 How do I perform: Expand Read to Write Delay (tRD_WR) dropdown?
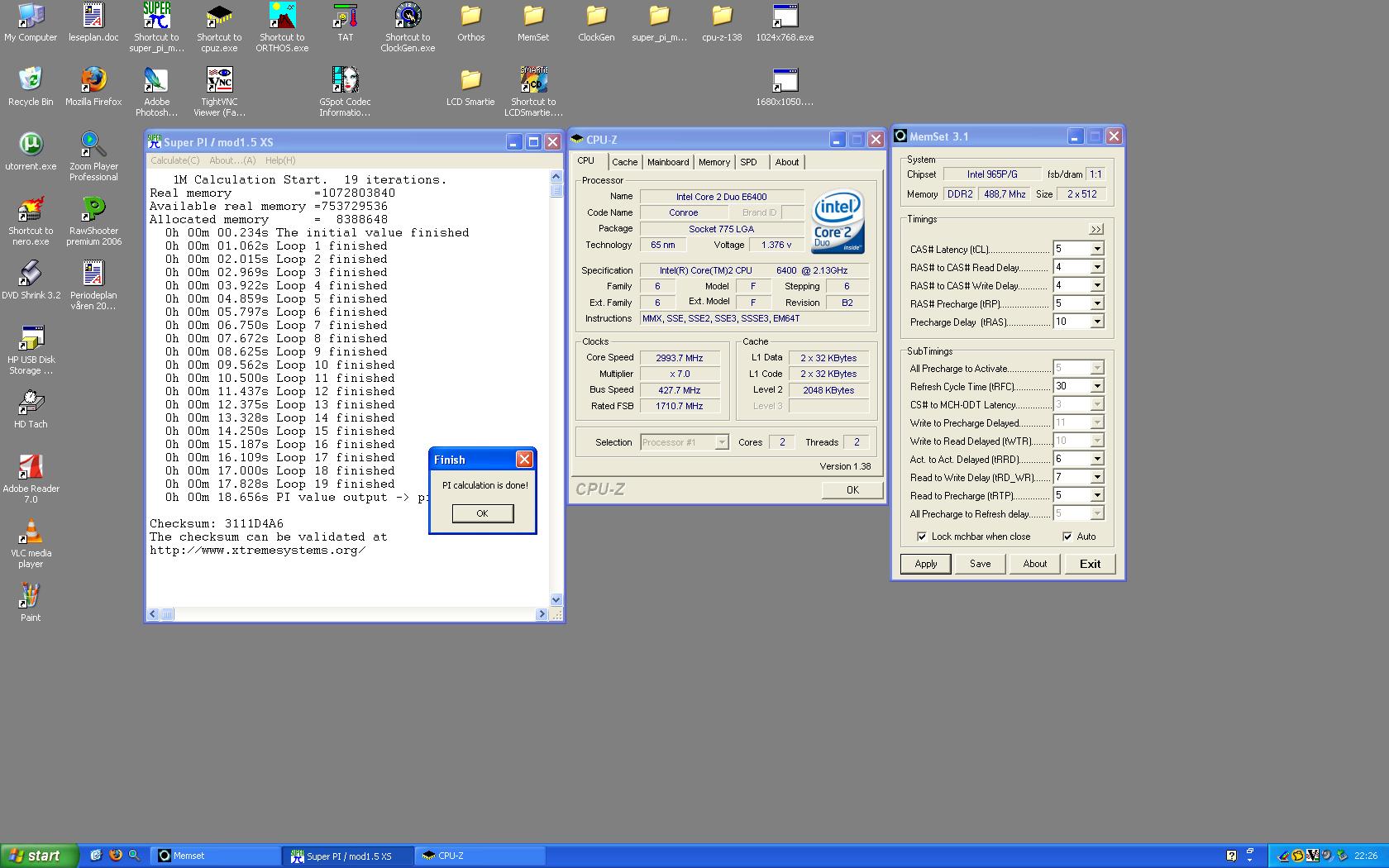point(1097,477)
